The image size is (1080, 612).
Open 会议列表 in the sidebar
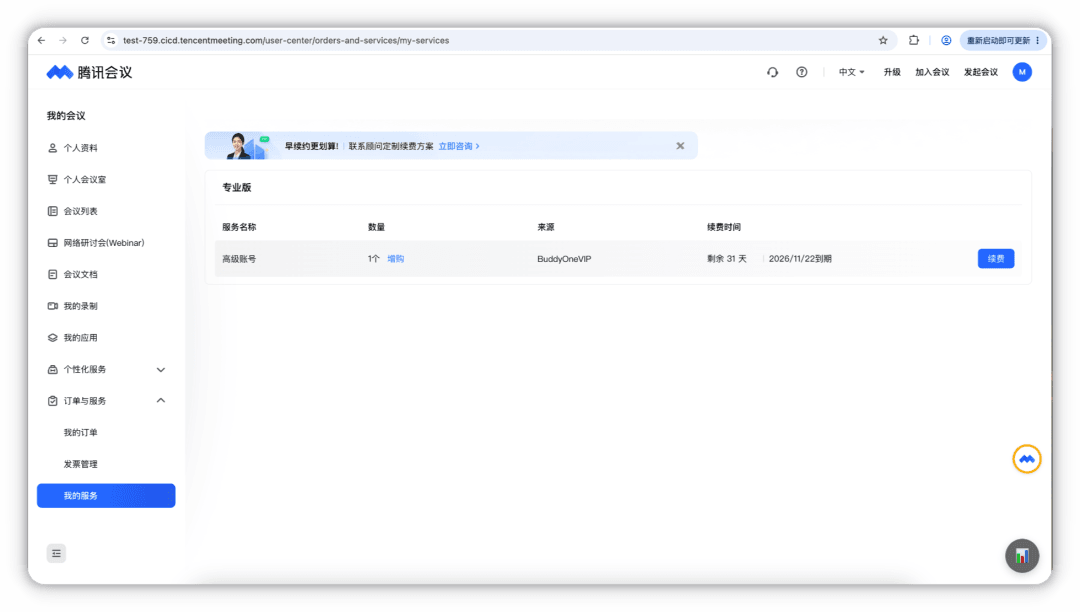106,211
